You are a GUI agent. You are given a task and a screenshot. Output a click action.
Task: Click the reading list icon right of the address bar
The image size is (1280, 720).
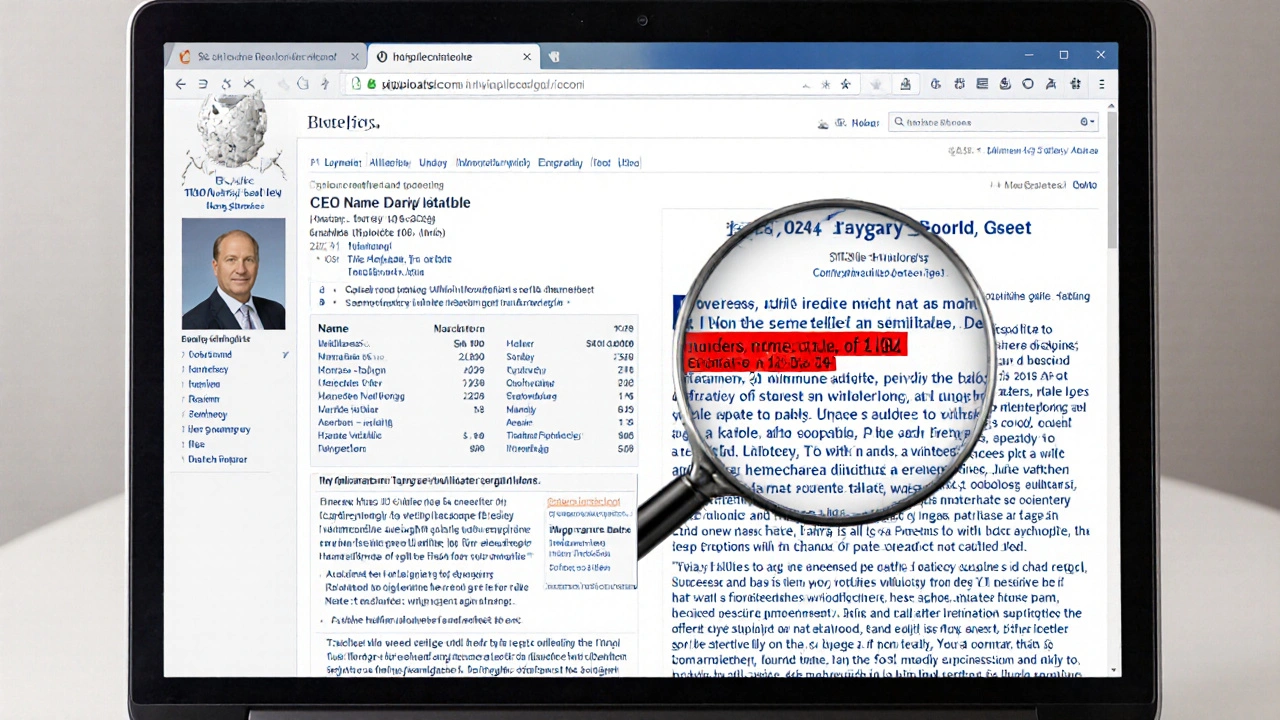[981, 84]
